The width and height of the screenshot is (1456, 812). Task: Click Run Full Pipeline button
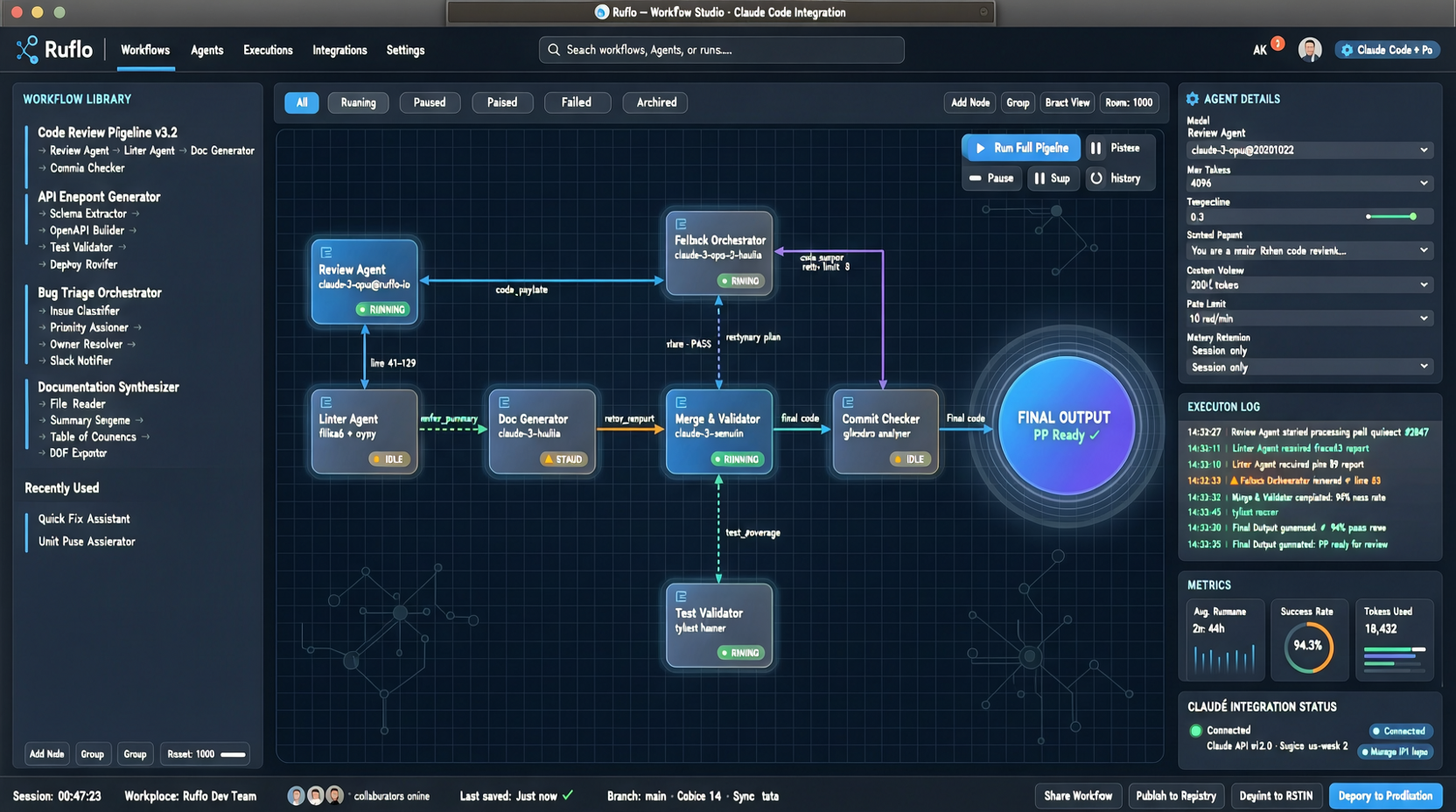click(1020, 149)
